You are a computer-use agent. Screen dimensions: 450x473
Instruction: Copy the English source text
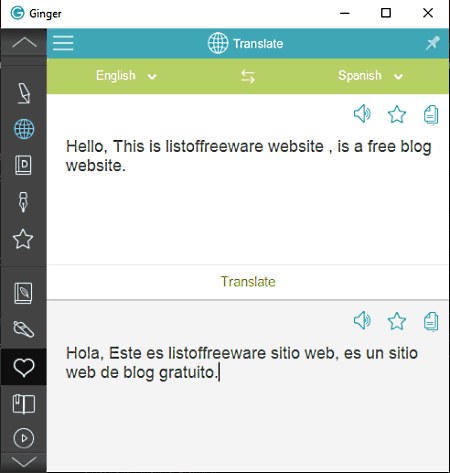(x=431, y=115)
